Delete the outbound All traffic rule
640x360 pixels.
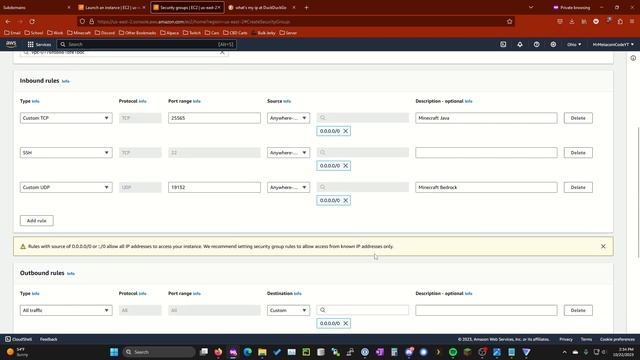point(578,310)
